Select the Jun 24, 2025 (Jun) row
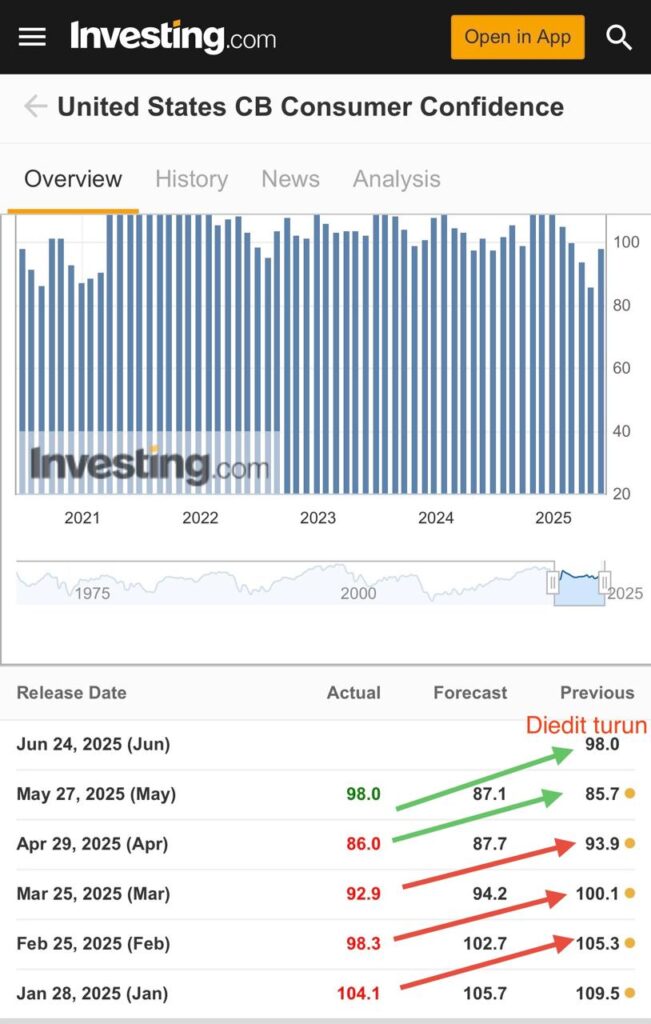Screen dimensions: 651x1024 click(x=325, y=744)
